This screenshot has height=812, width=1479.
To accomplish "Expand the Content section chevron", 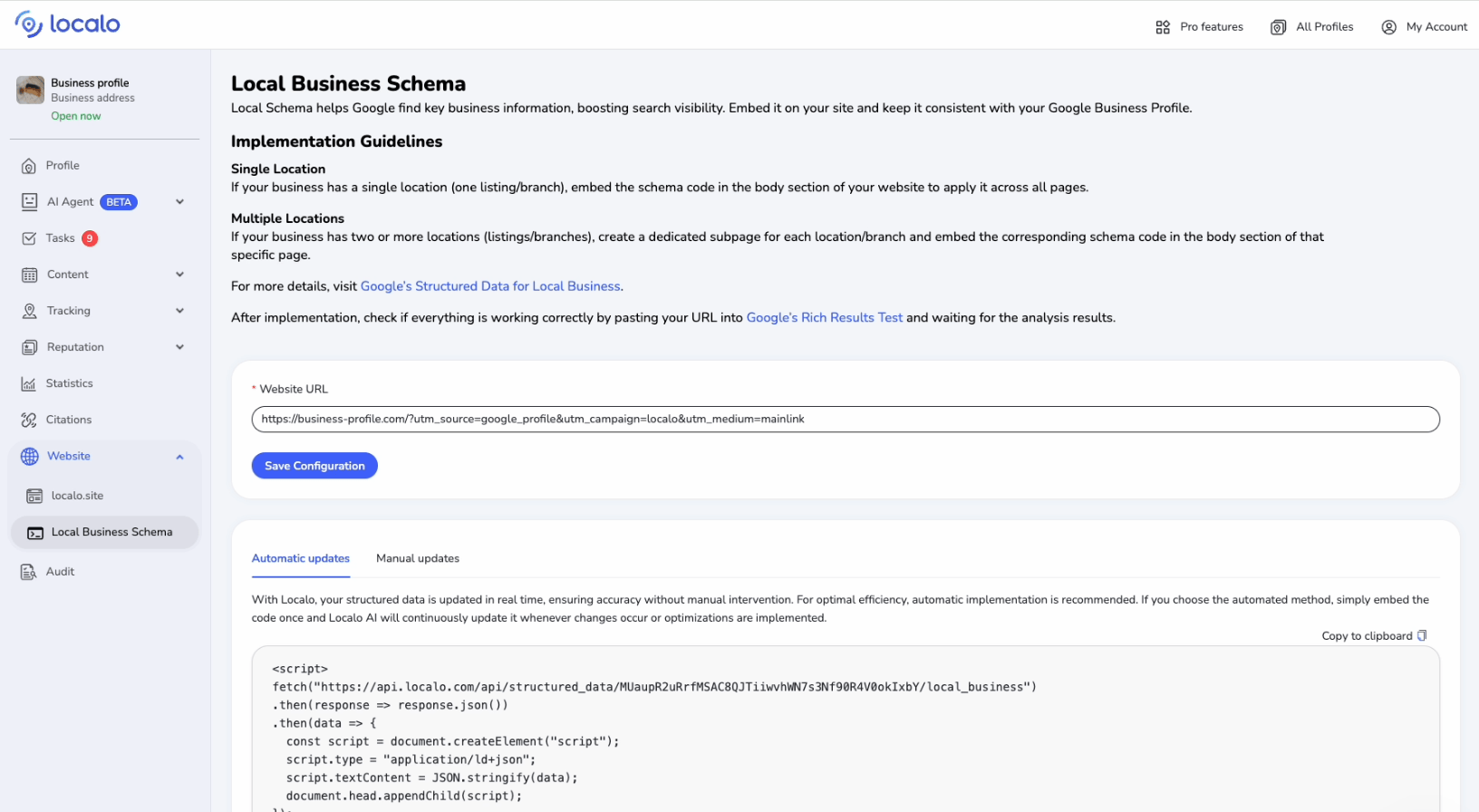I will [179, 275].
